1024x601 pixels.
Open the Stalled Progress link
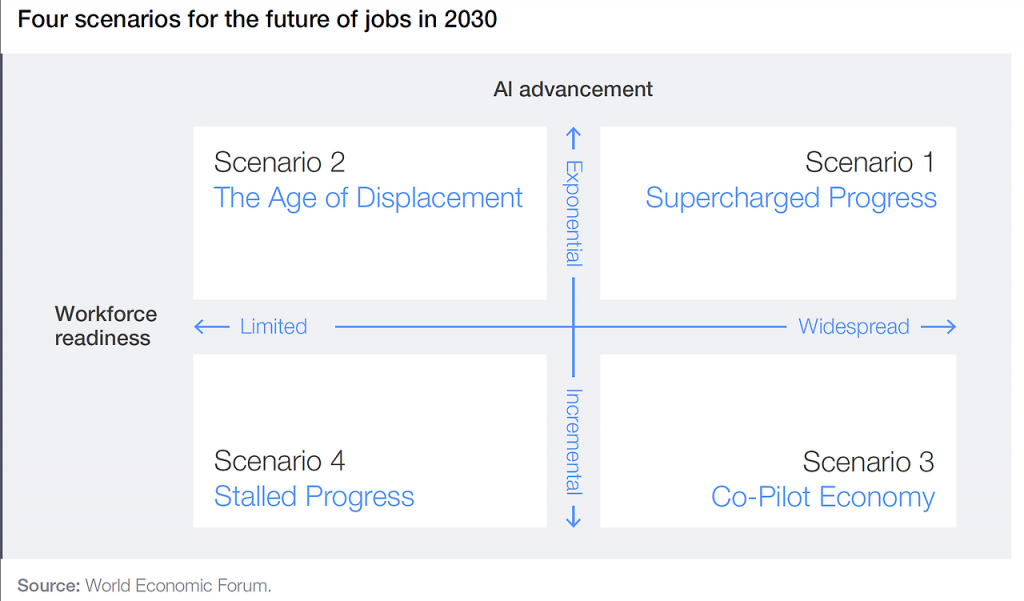pyautogui.click(x=314, y=497)
